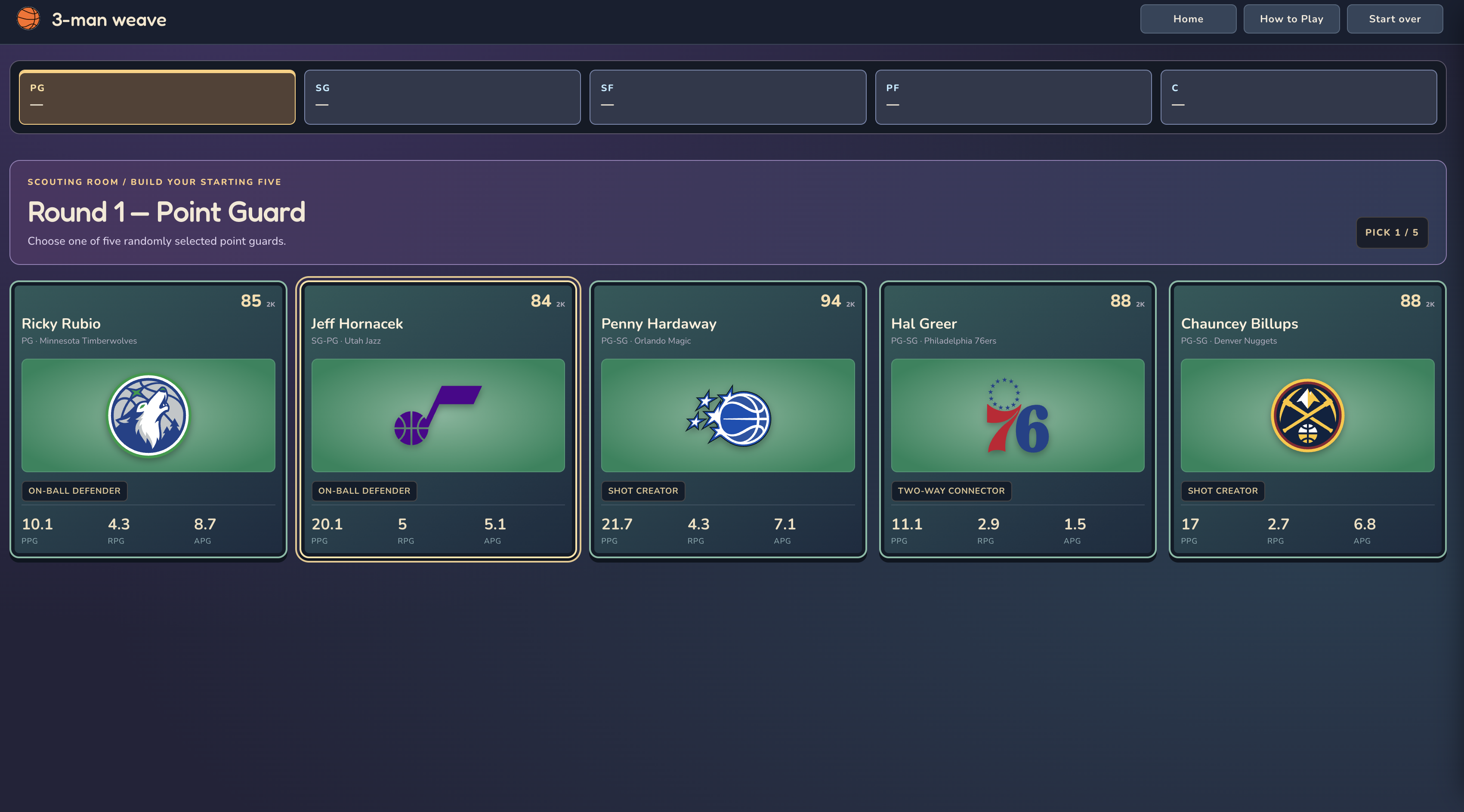This screenshot has height=812, width=1464.
Task: Click Hal Greer's 11.1 PPG stat
Action: pos(907,530)
